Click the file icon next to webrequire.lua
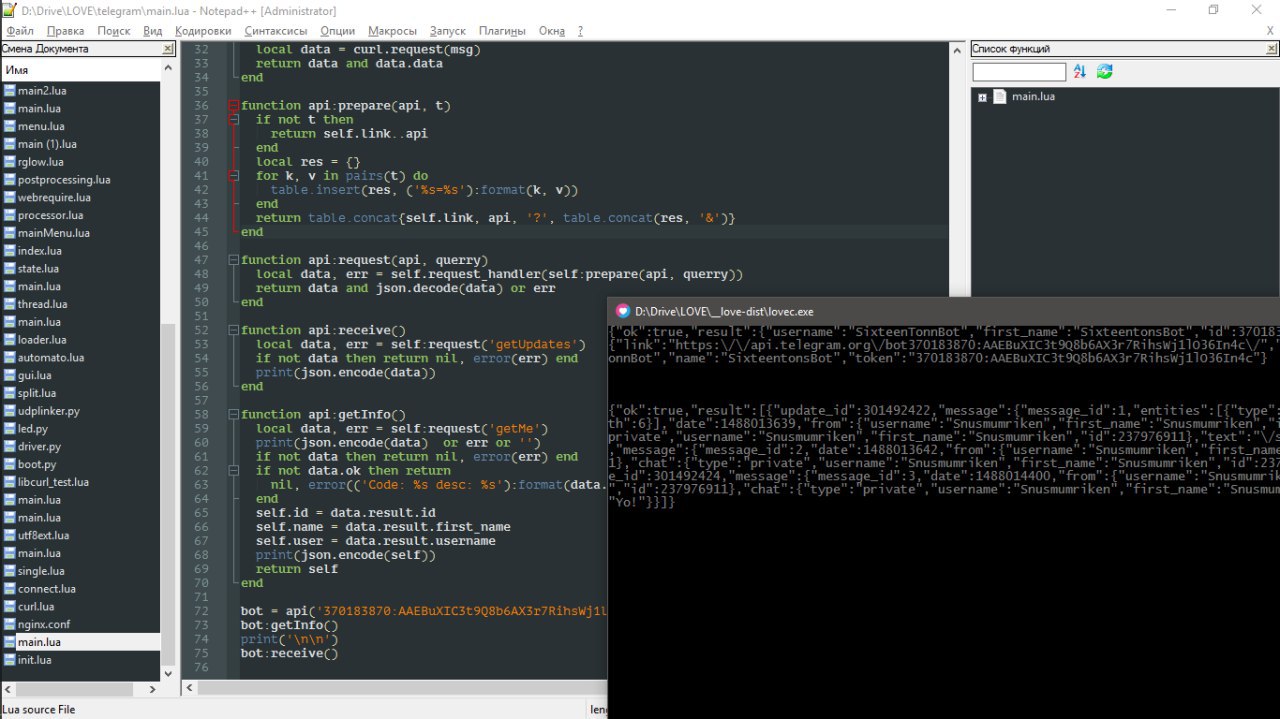1280x719 pixels. click(x=10, y=198)
